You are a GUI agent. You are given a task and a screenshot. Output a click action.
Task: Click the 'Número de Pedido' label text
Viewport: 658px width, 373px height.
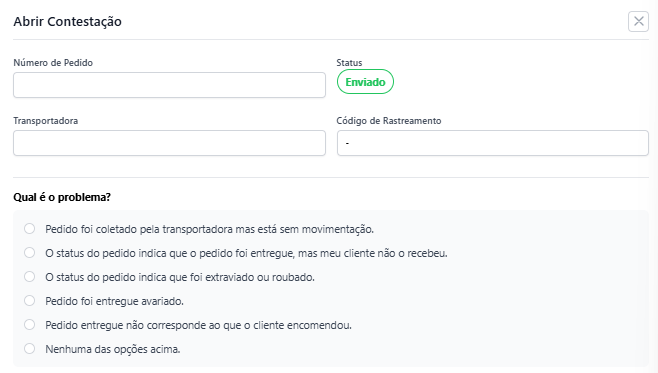(x=53, y=63)
